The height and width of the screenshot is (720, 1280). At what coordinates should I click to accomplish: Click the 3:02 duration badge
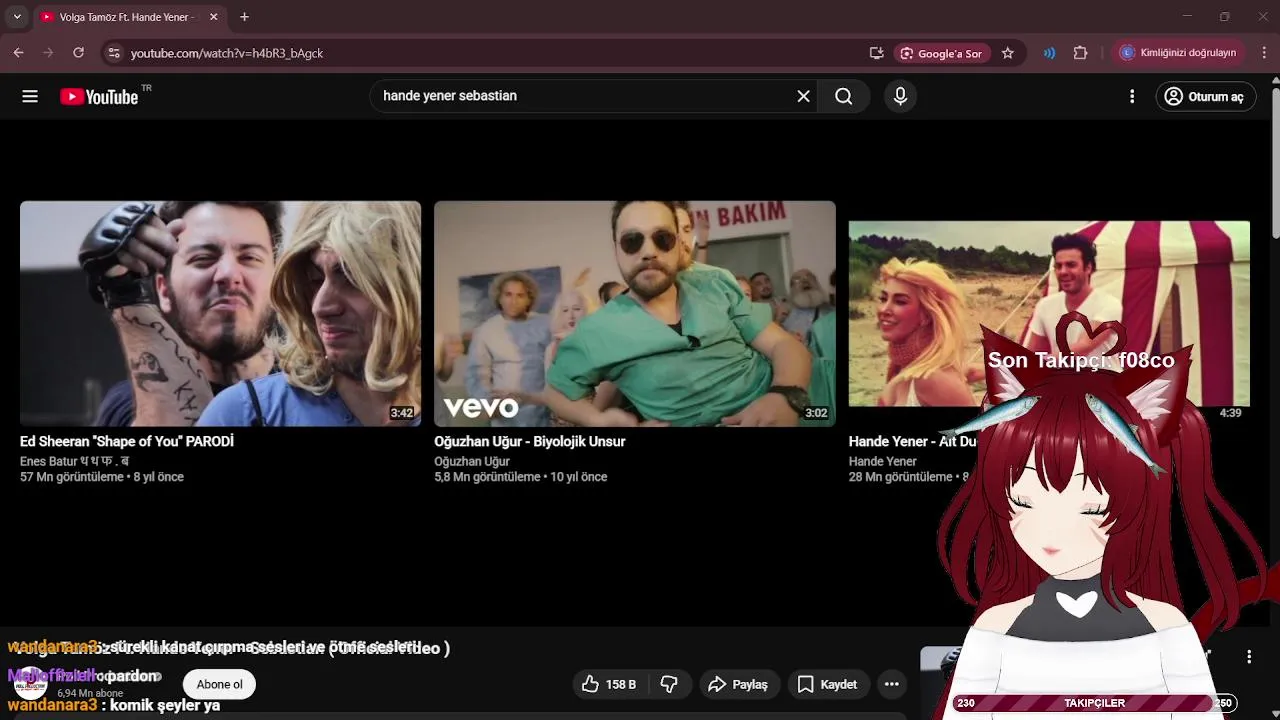pos(816,413)
